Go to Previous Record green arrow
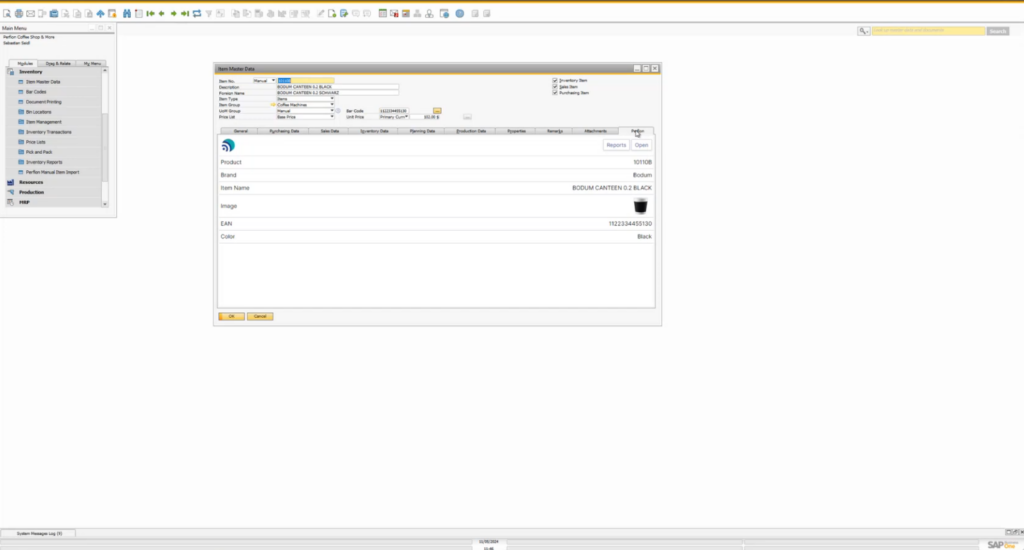The height and width of the screenshot is (550, 1024). click(x=161, y=13)
